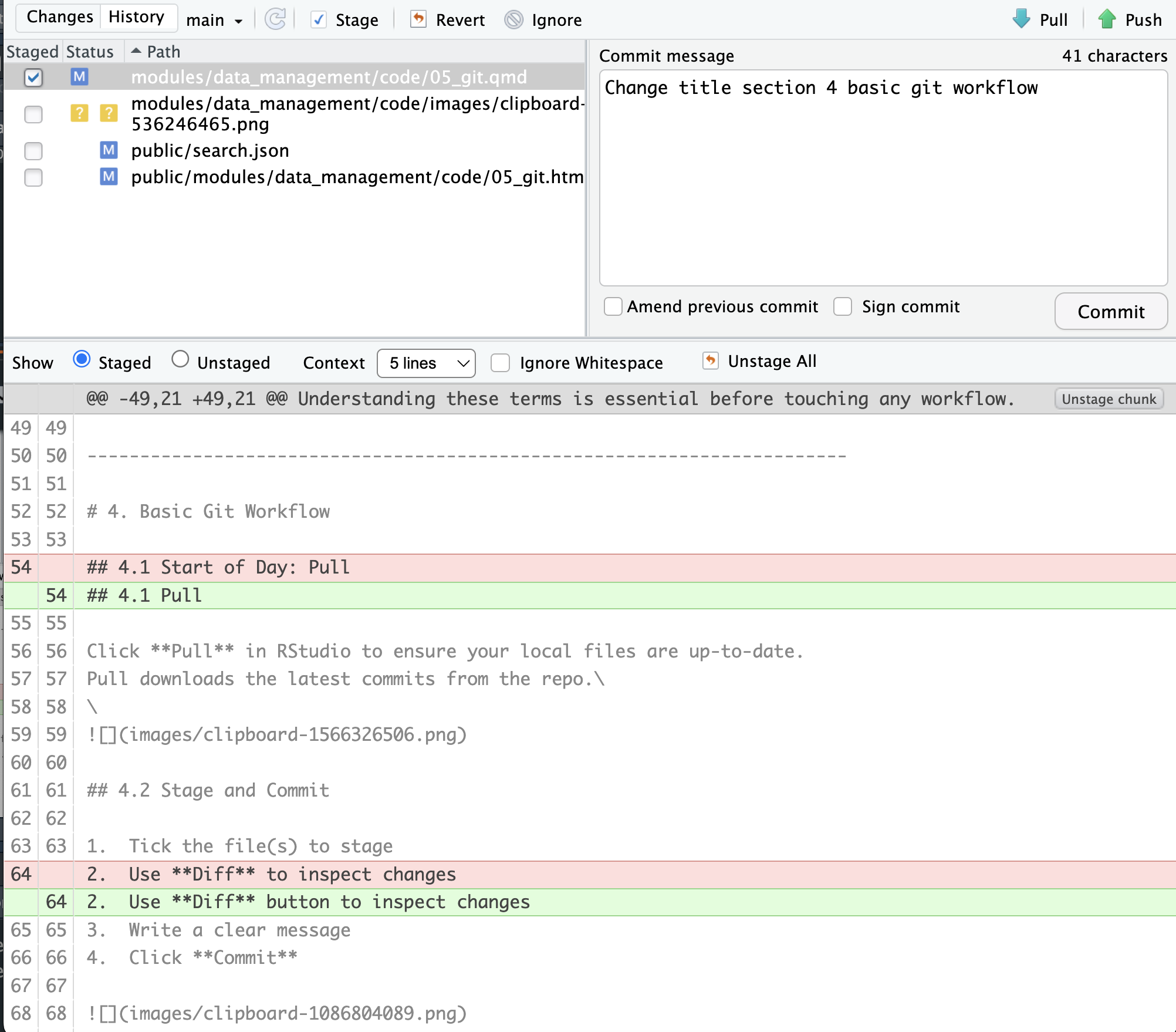Open the main branch dropdown

tap(214, 20)
